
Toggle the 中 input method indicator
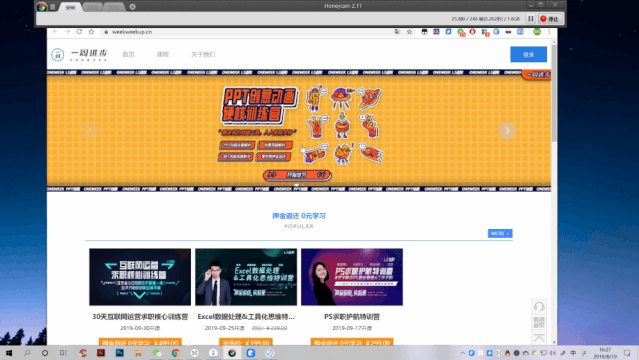pos(573,353)
